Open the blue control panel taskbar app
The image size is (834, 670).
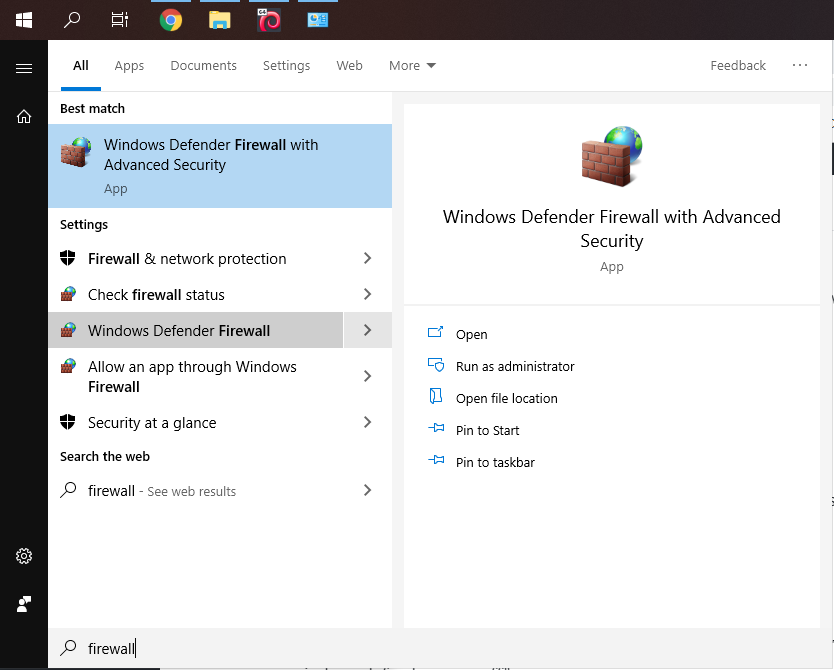pyautogui.click(x=318, y=20)
